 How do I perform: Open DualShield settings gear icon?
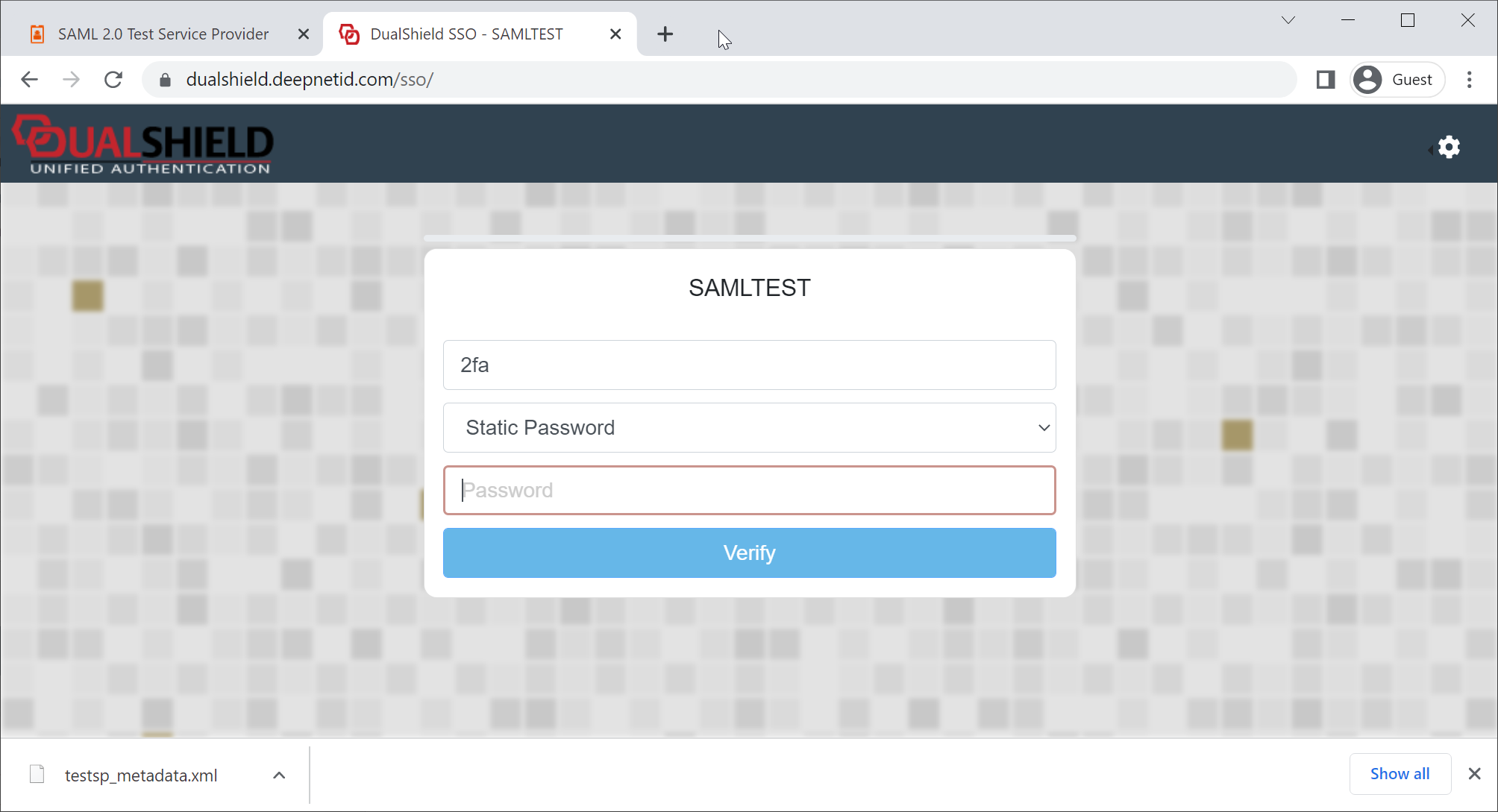(1449, 147)
